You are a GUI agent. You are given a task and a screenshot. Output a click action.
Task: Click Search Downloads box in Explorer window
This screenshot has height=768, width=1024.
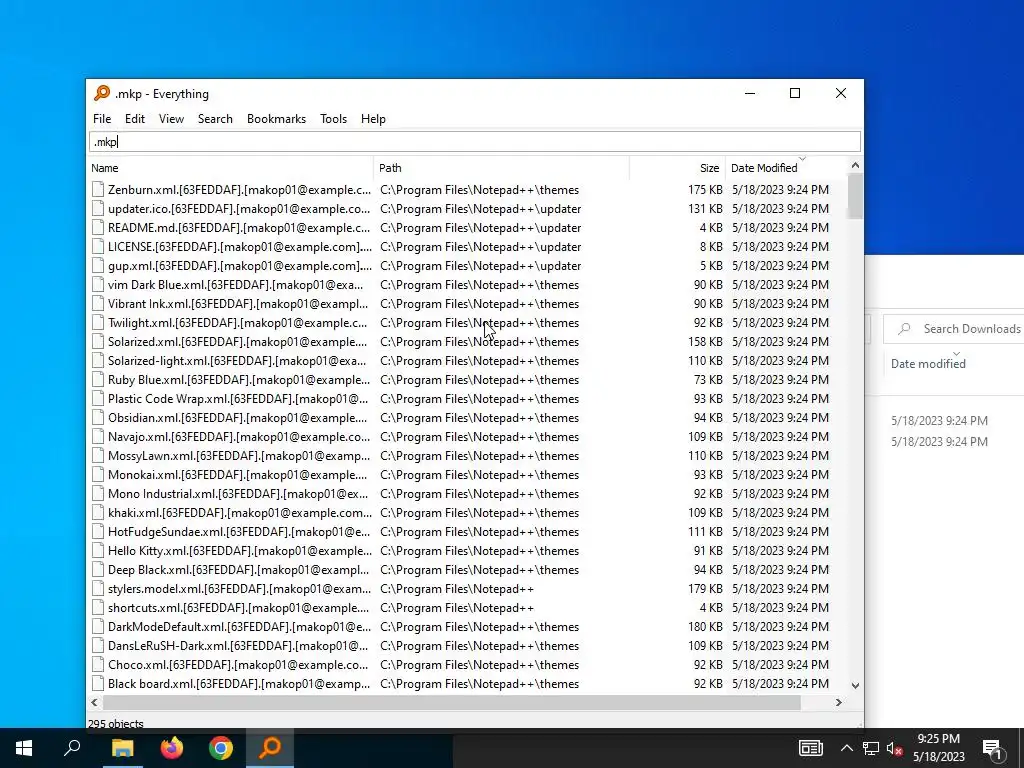954,329
